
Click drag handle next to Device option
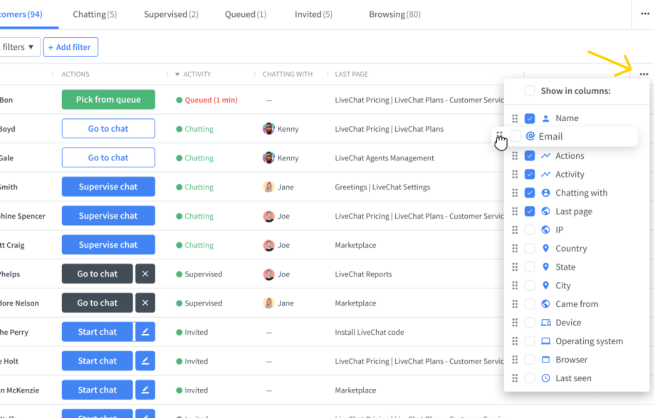click(515, 322)
